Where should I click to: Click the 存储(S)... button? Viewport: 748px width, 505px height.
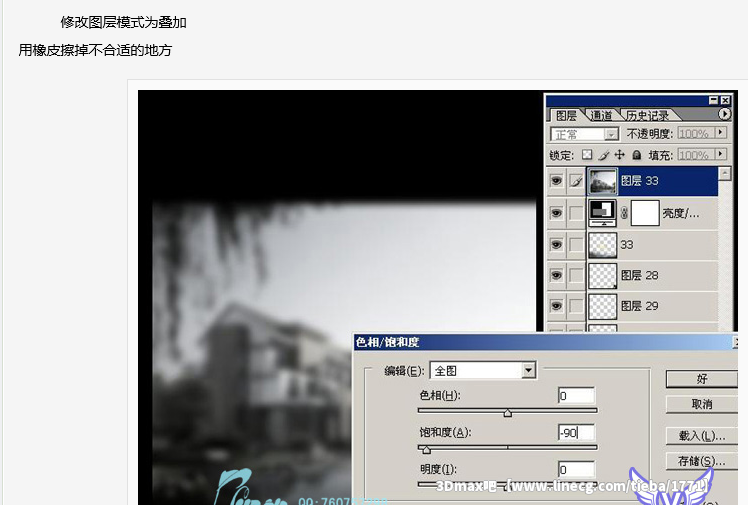pos(701,461)
